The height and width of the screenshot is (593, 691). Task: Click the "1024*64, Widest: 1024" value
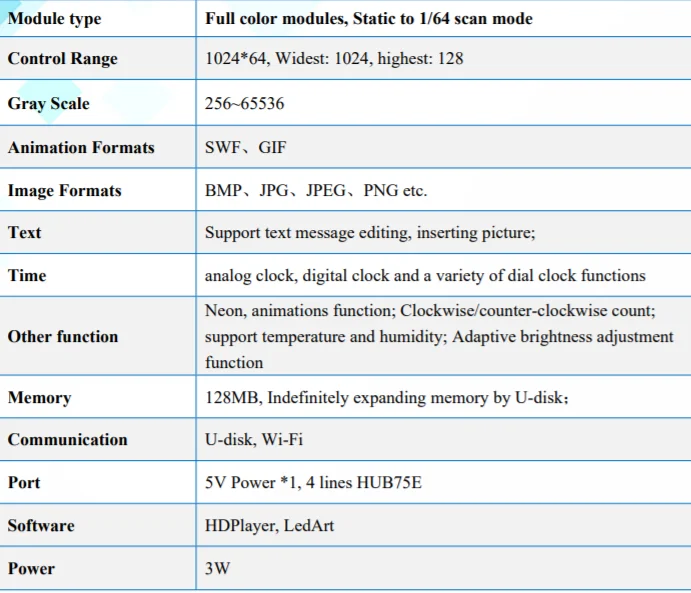[334, 59]
